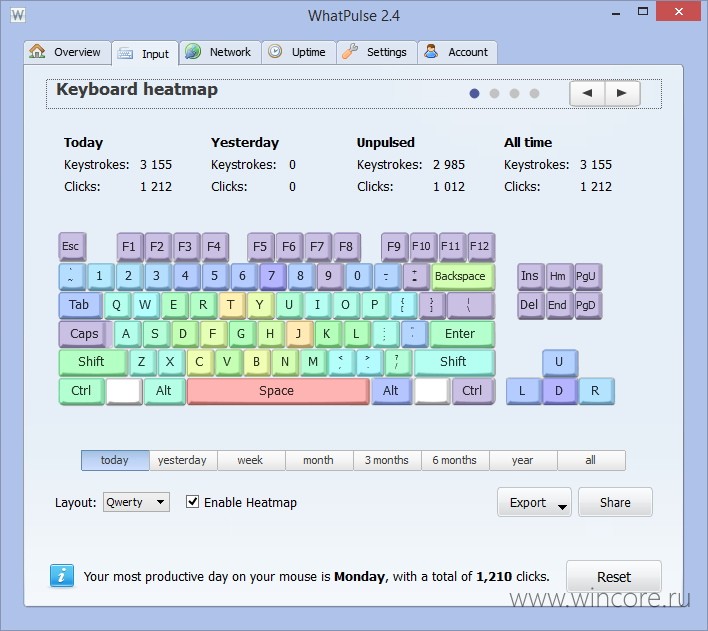Click the Unpulsed heading
The image size is (708, 631).
point(386,143)
